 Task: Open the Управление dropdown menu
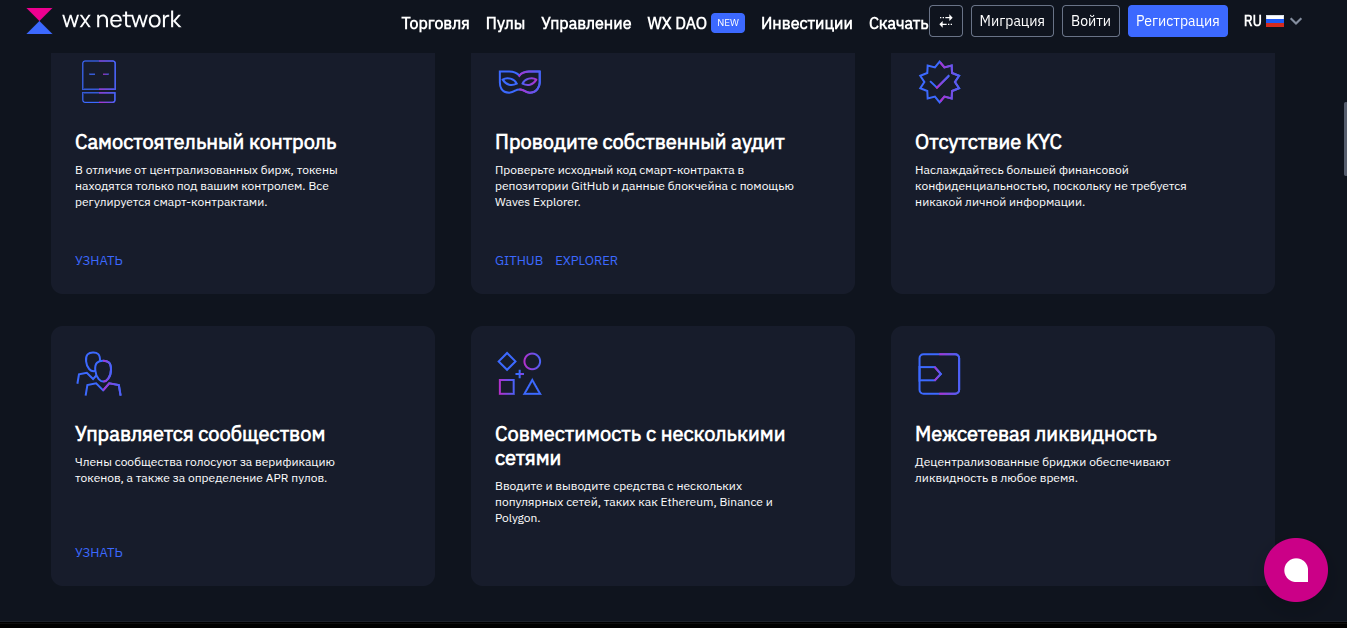coord(586,23)
